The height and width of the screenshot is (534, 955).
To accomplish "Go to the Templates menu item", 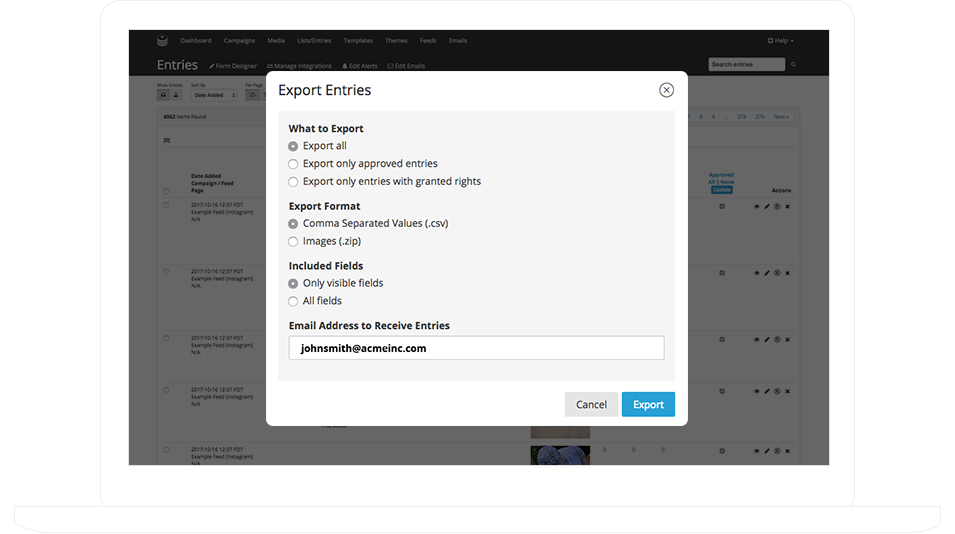I will tap(358, 41).
